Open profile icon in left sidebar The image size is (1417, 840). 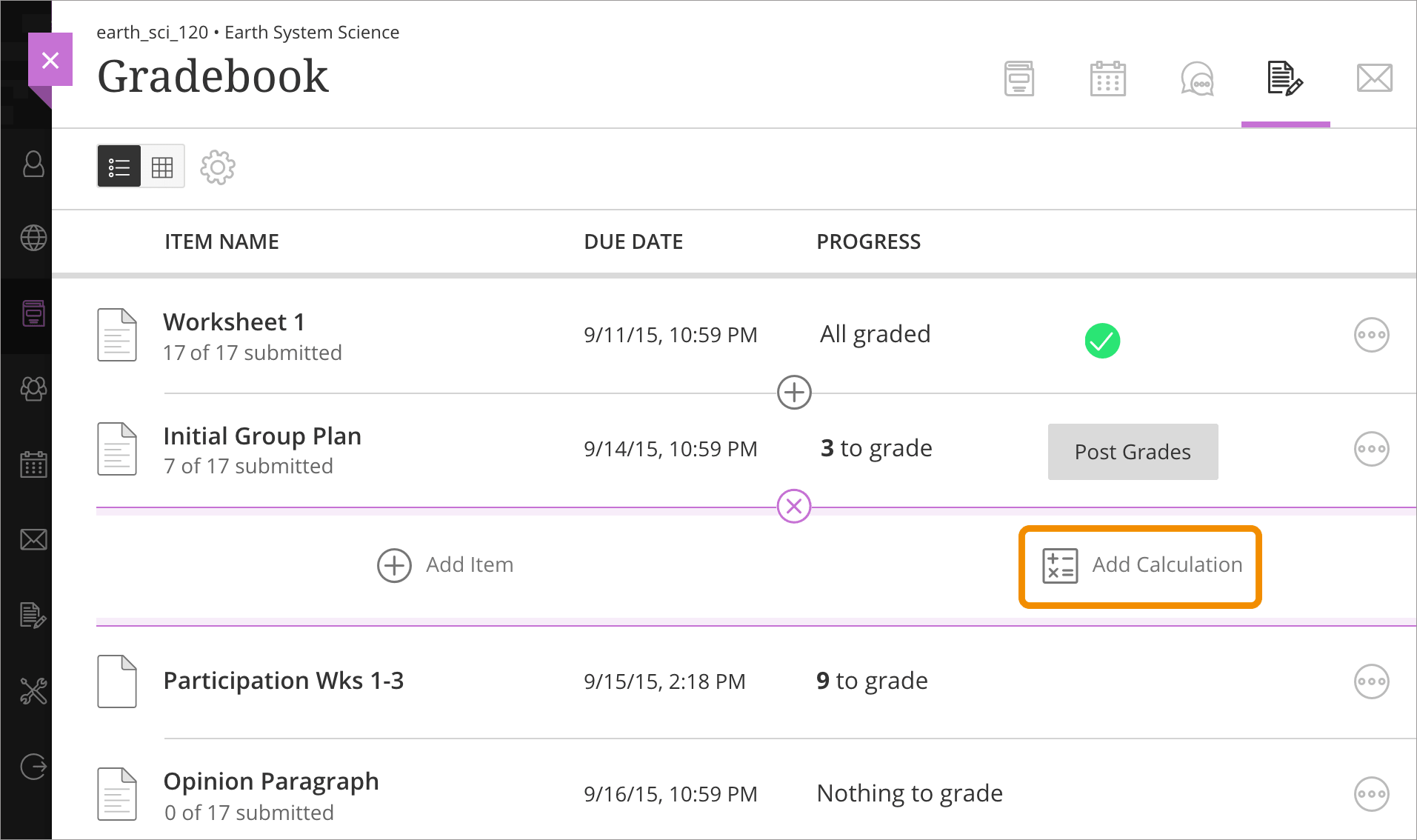click(33, 164)
